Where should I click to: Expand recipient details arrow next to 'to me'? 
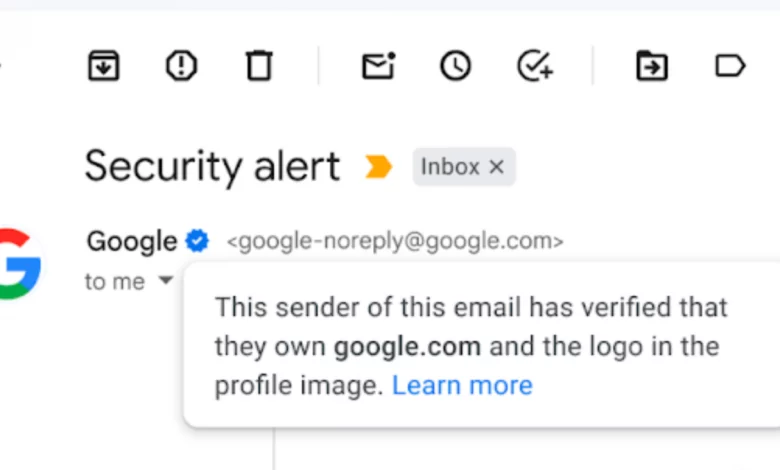(166, 280)
